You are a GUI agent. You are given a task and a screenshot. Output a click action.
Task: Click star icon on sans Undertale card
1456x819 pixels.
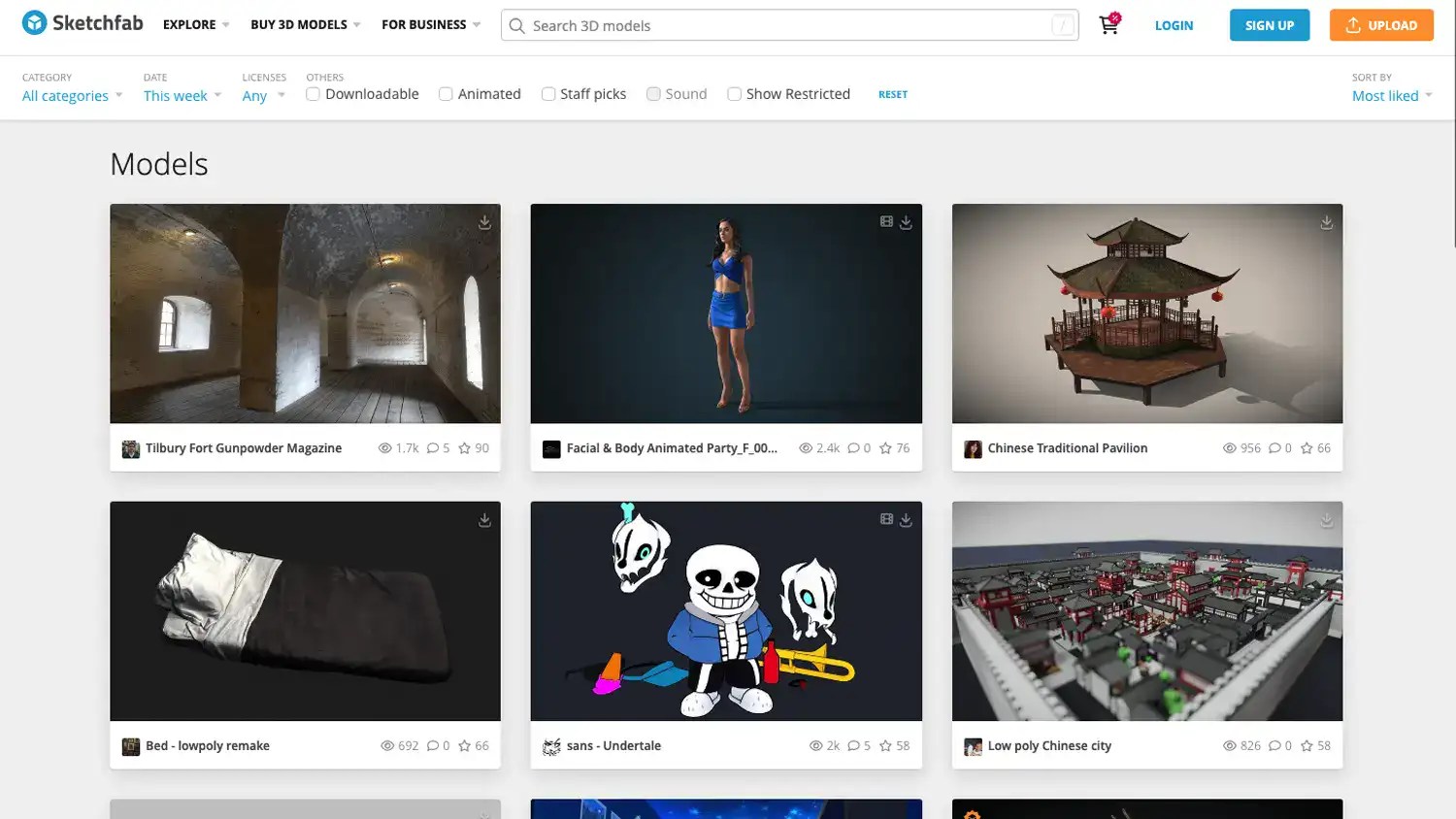point(885,746)
